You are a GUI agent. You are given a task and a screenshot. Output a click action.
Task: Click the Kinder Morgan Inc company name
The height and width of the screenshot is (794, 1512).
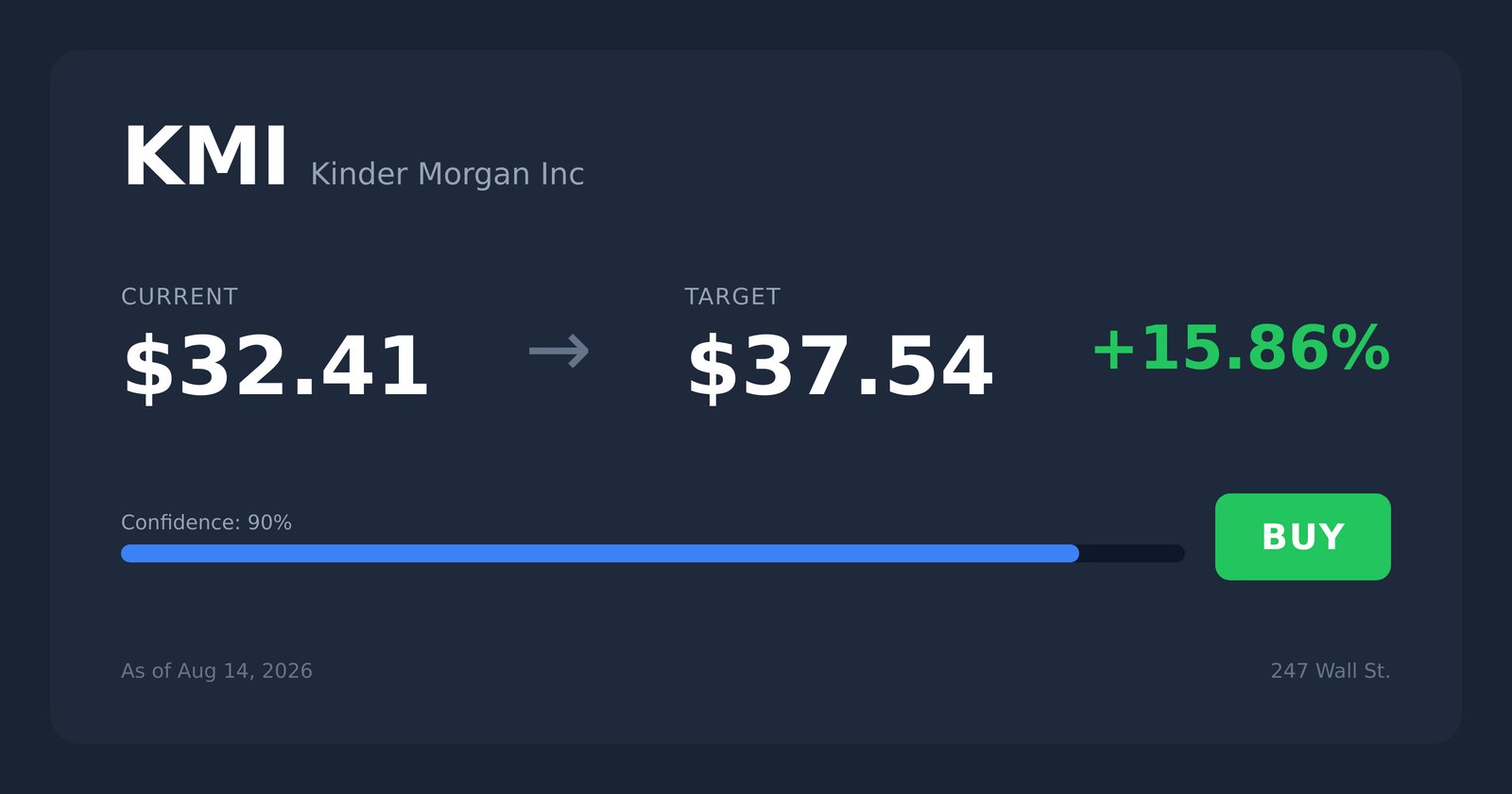[x=447, y=174]
